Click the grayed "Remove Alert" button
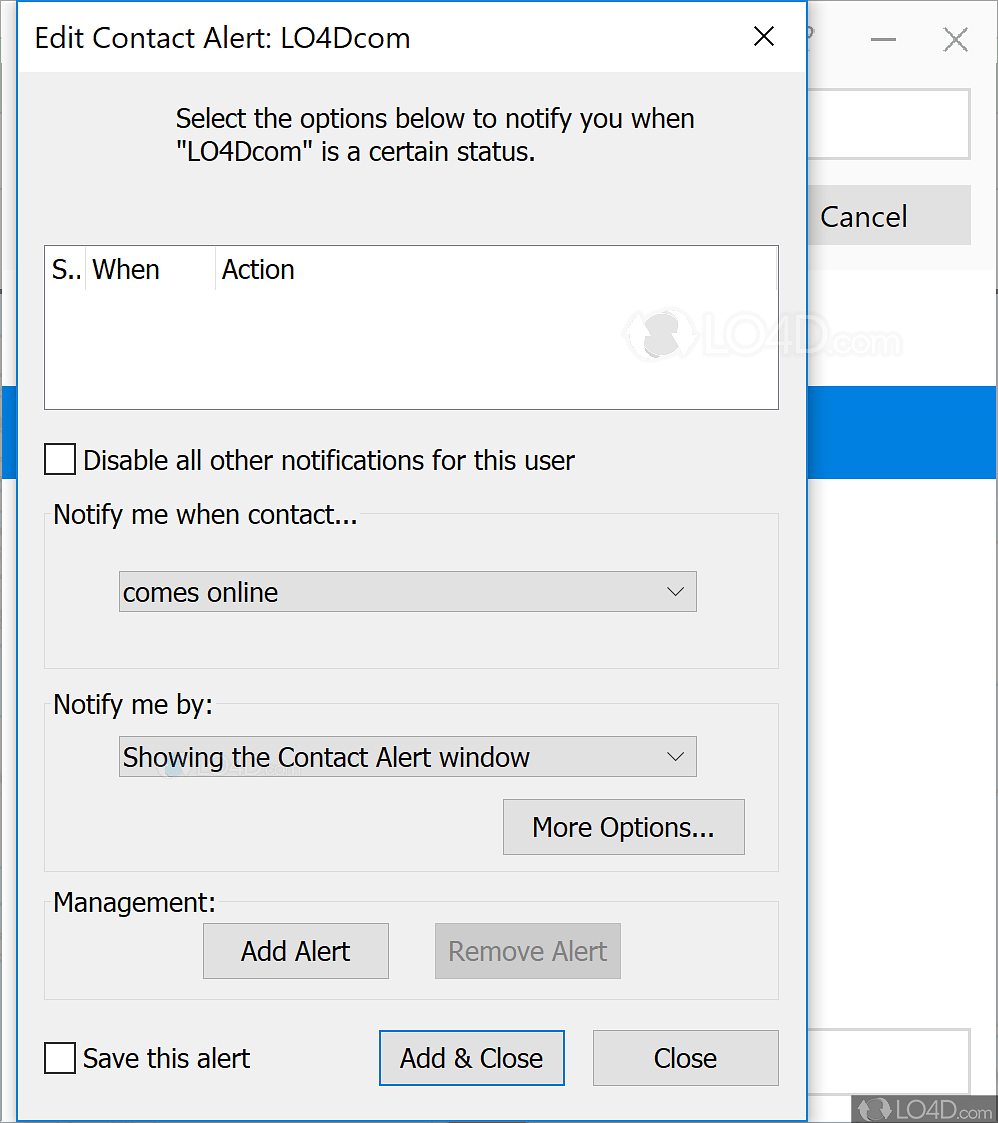This screenshot has width=998, height=1123. pyautogui.click(x=527, y=951)
